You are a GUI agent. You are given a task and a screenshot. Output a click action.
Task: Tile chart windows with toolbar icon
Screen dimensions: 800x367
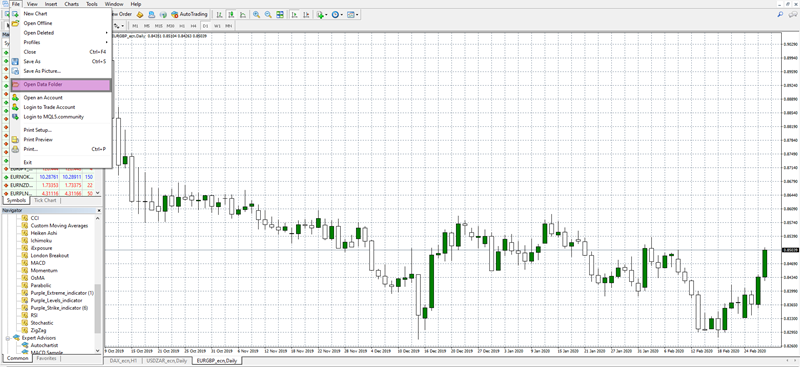click(x=280, y=15)
